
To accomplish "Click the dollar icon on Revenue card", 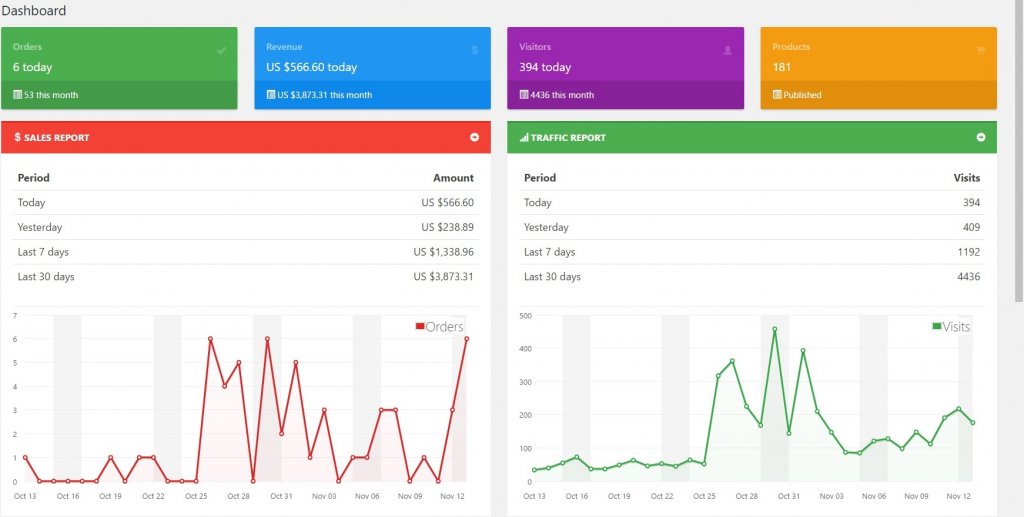I will tap(475, 50).
